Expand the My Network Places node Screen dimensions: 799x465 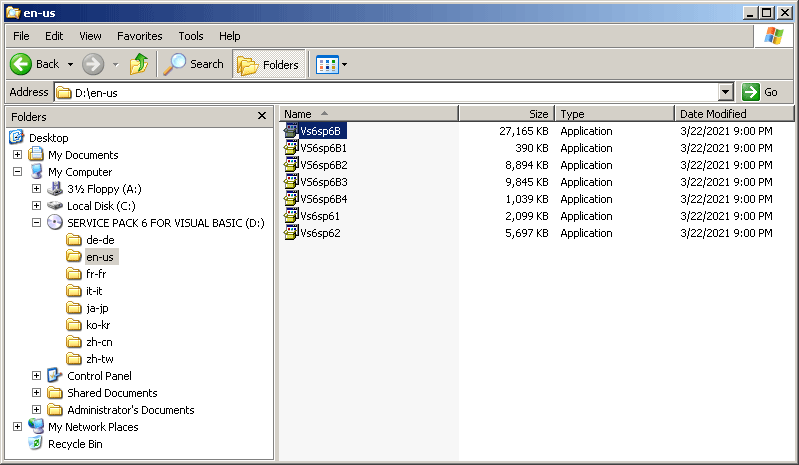(x=17, y=427)
